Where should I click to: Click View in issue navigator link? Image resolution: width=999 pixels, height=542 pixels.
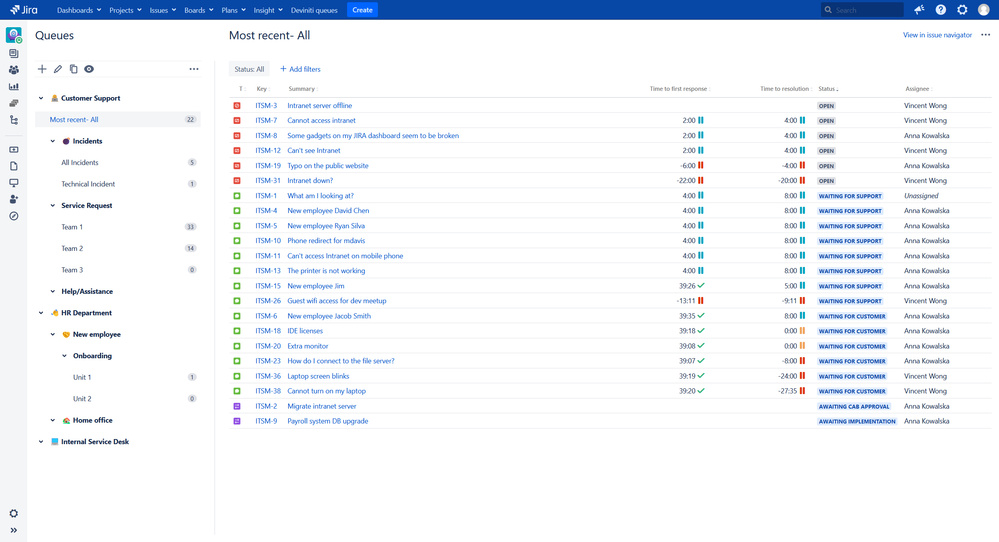click(937, 35)
